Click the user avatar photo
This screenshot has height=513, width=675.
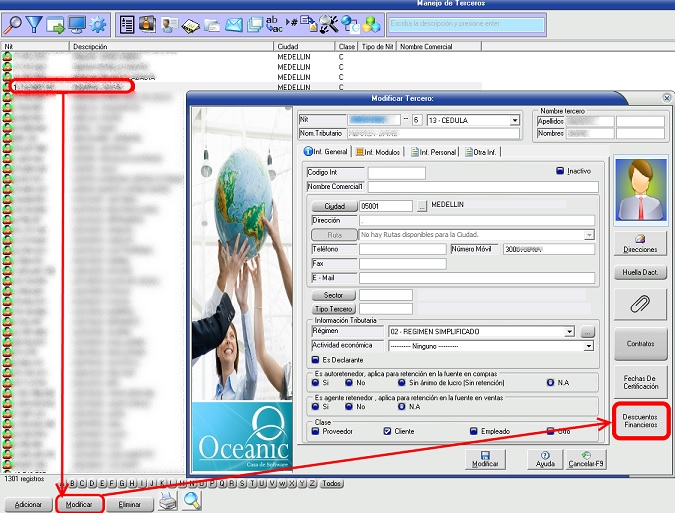(640, 192)
